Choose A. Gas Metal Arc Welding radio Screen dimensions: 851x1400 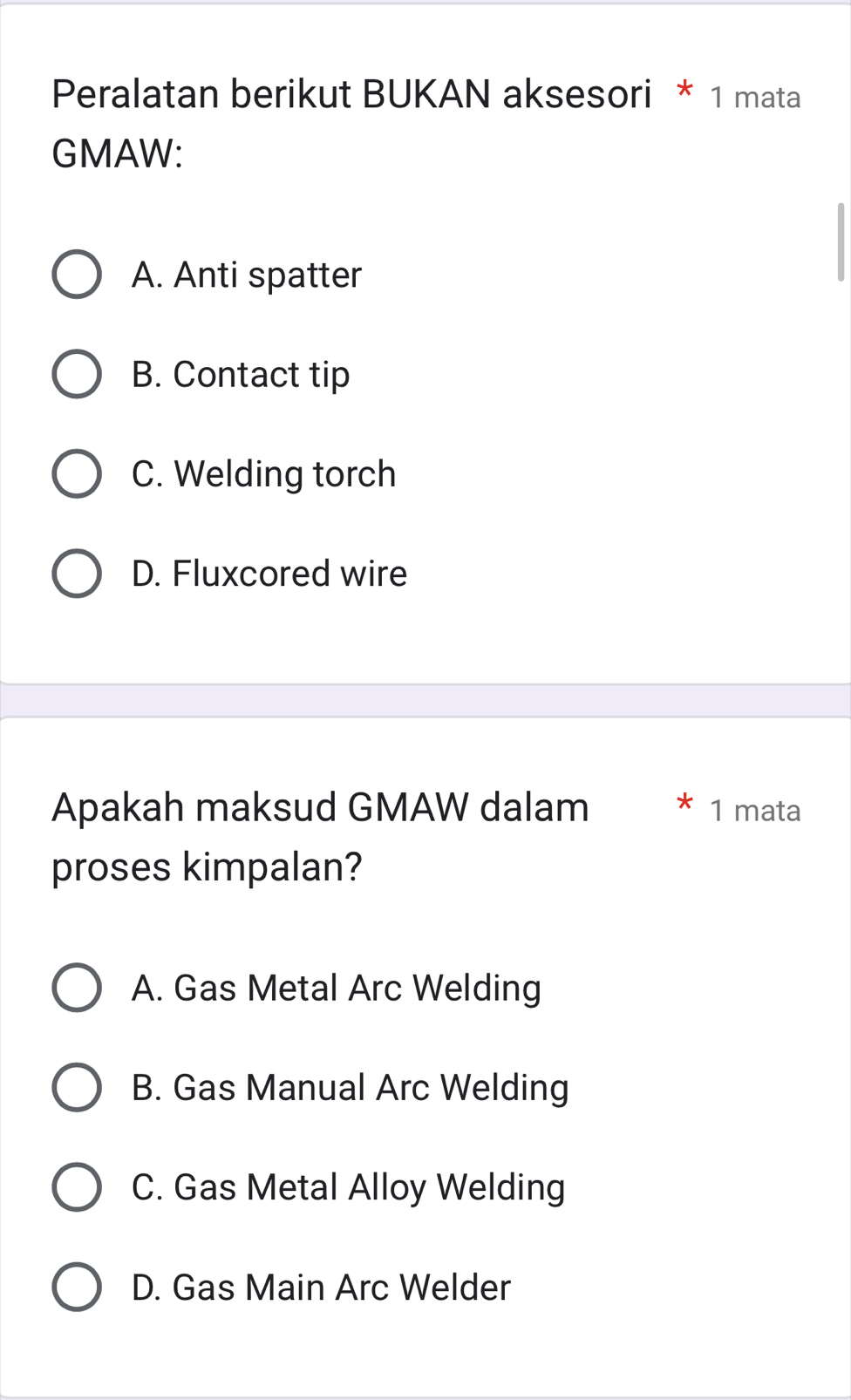tap(77, 988)
